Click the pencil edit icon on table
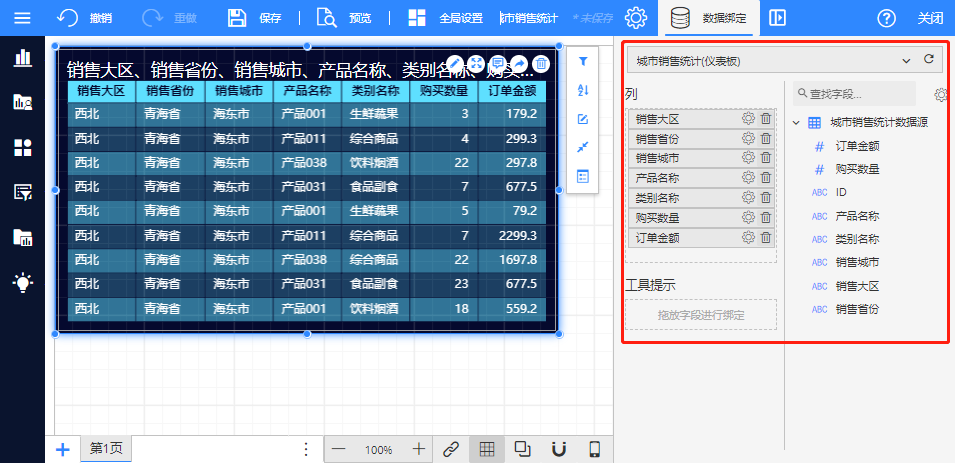The height and width of the screenshot is (463, 955). (454, 64)
